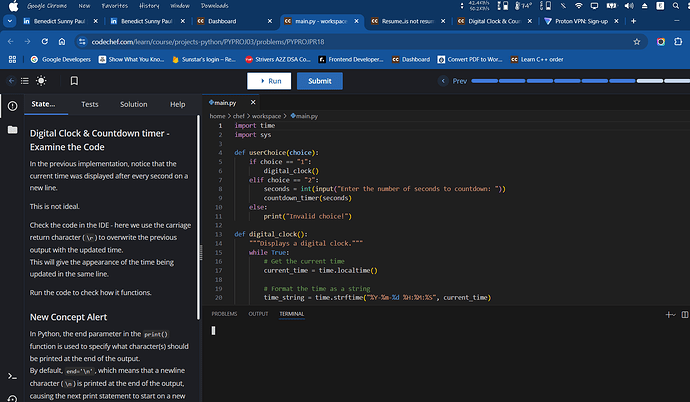Open Frontend Developer bookmark

351,59
